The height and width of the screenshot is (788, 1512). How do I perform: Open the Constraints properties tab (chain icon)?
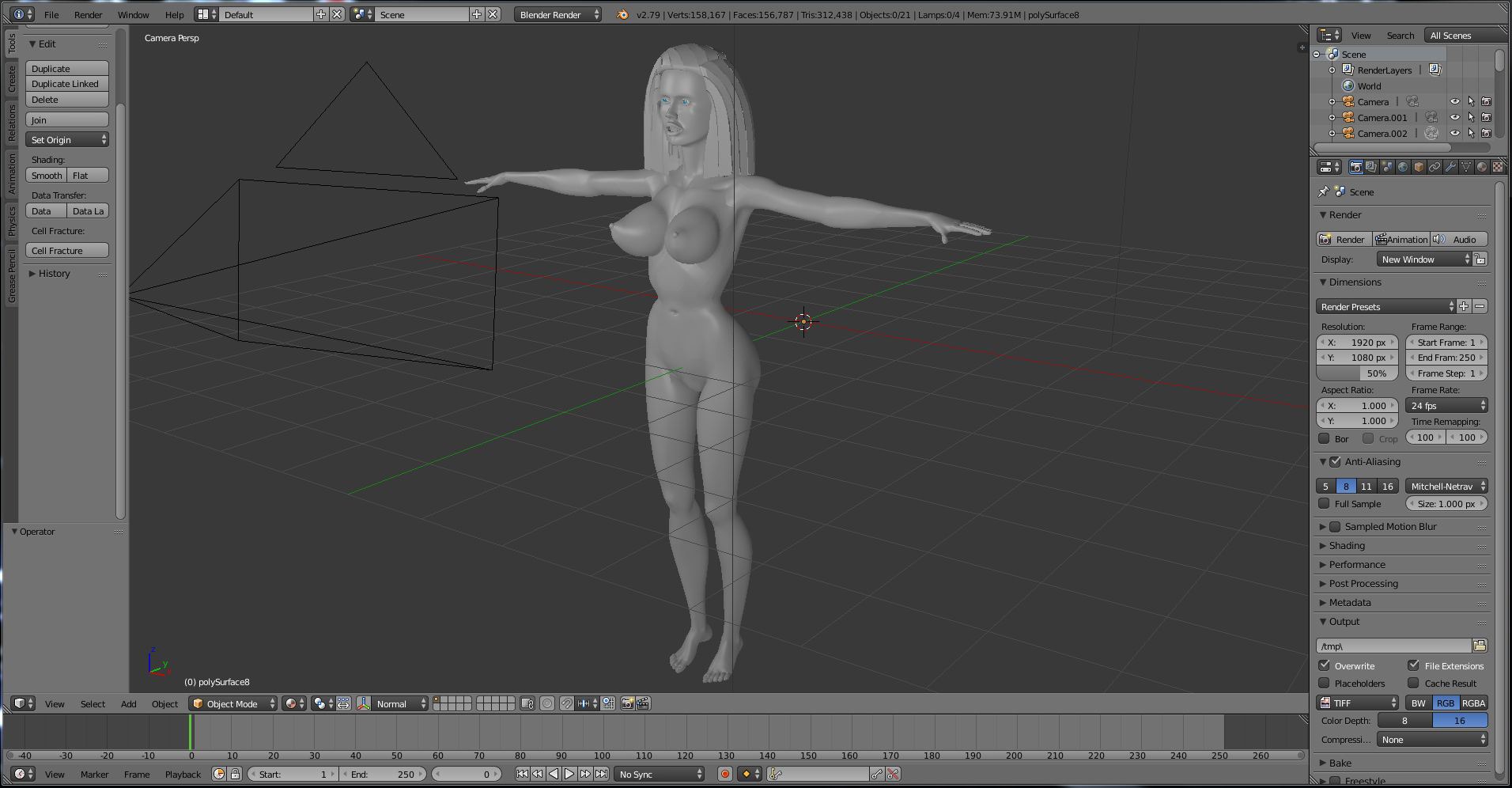pos(1435,167)
